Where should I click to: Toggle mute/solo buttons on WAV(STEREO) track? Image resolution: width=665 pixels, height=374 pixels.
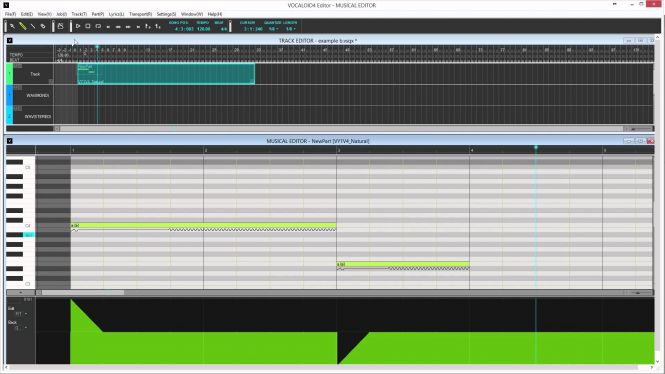tap(18, 109)
